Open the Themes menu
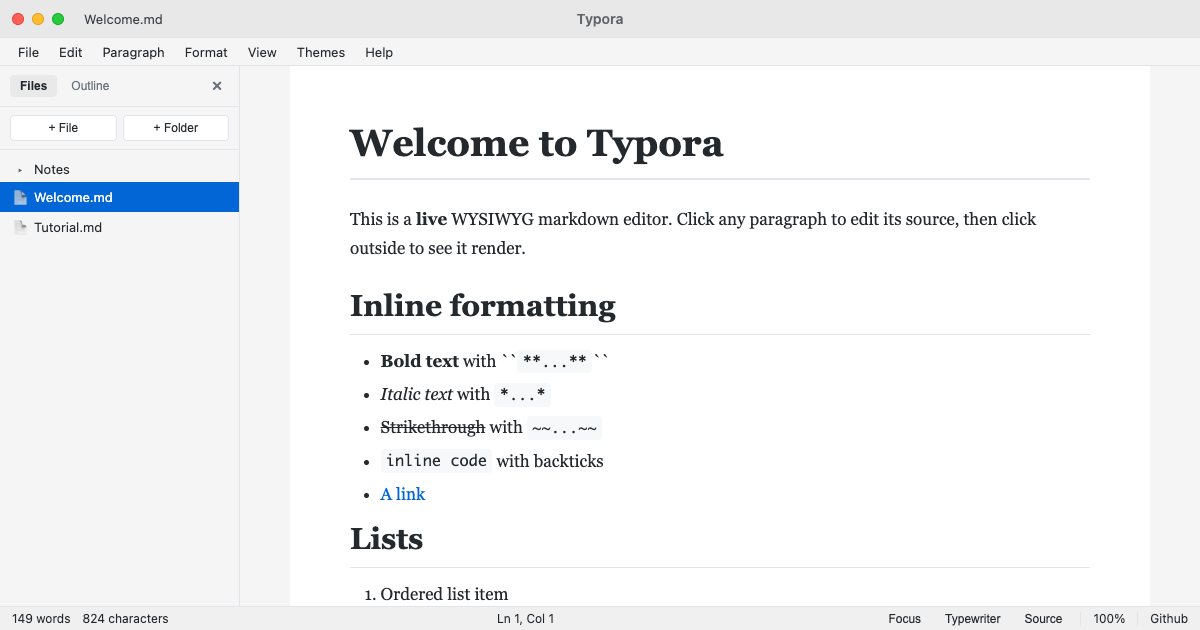 click(x=321, y=52)
